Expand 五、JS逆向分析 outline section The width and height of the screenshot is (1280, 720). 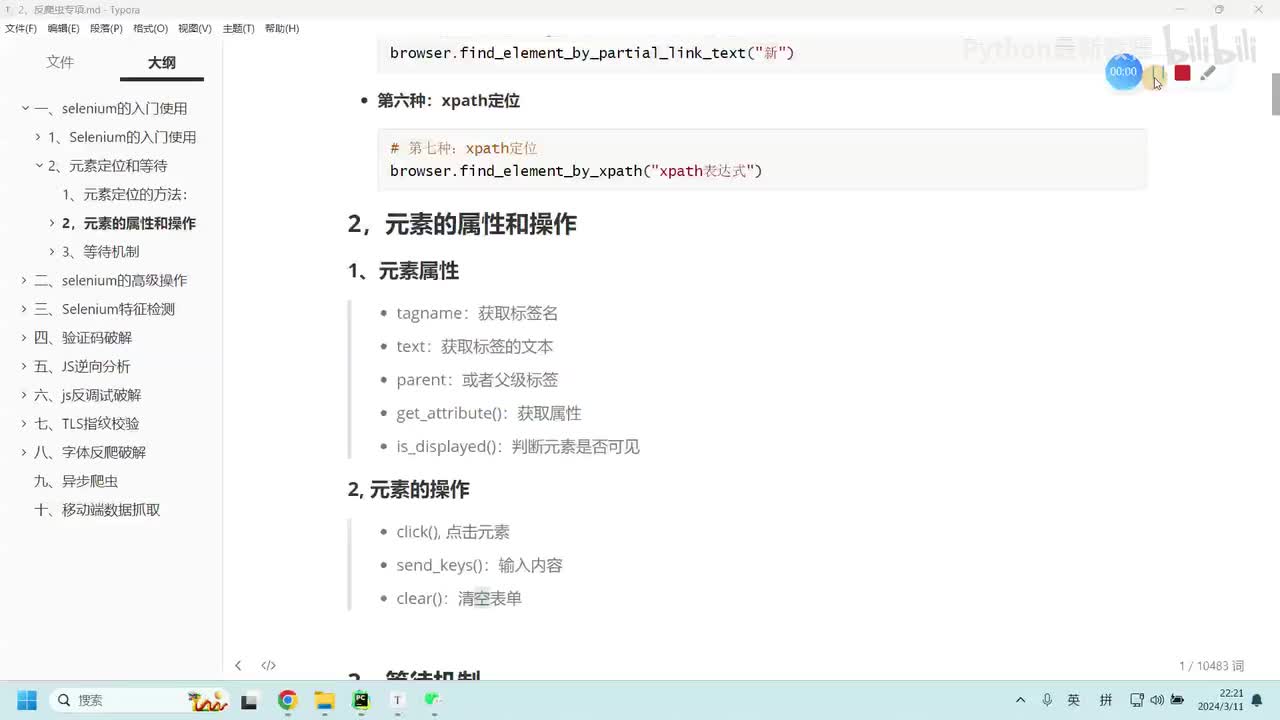(x=25, y=367)
